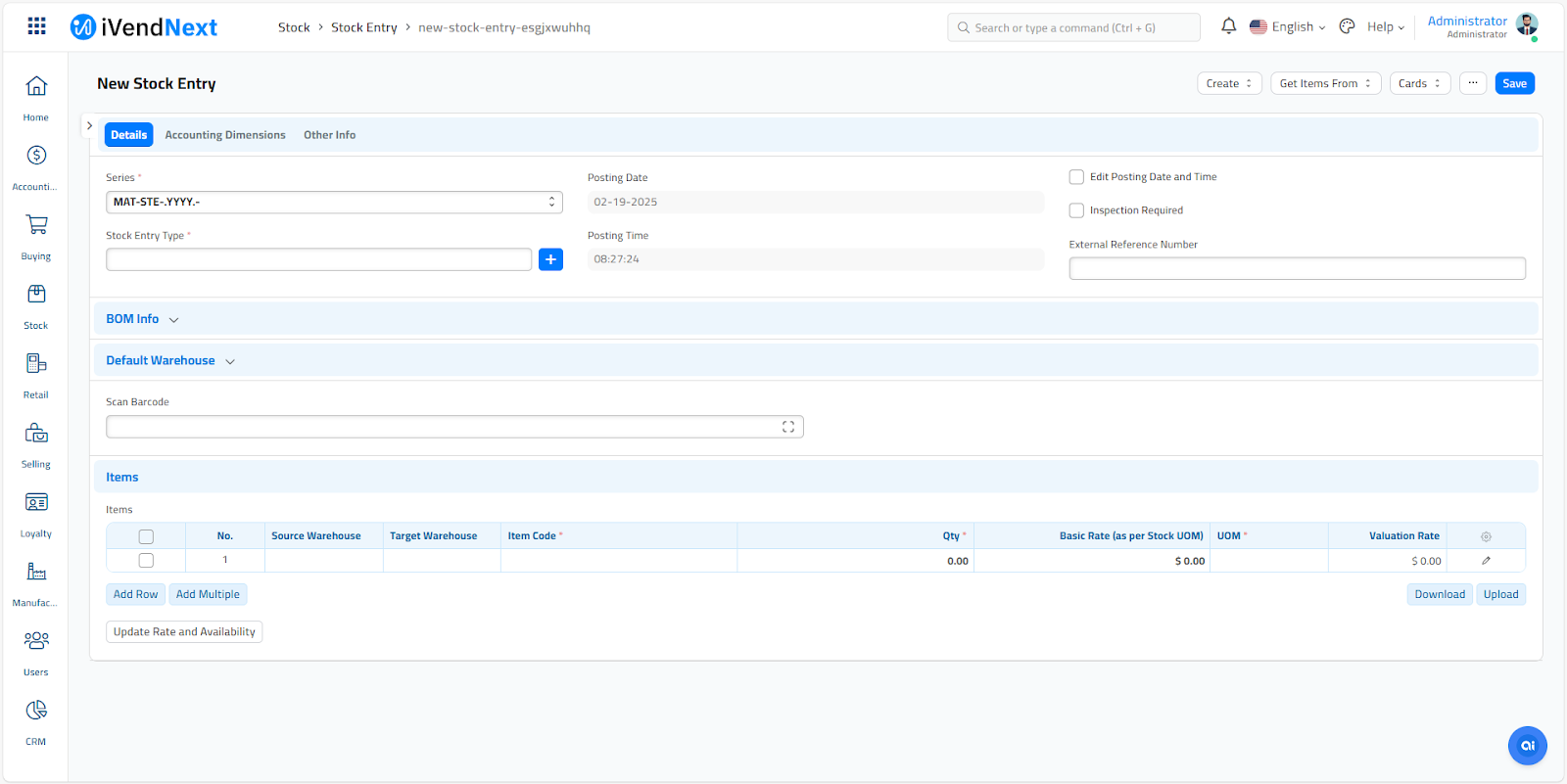This screenshot has height=784, width=1567.
Task: Open the Series dropdown
Action: coord(333,203)
